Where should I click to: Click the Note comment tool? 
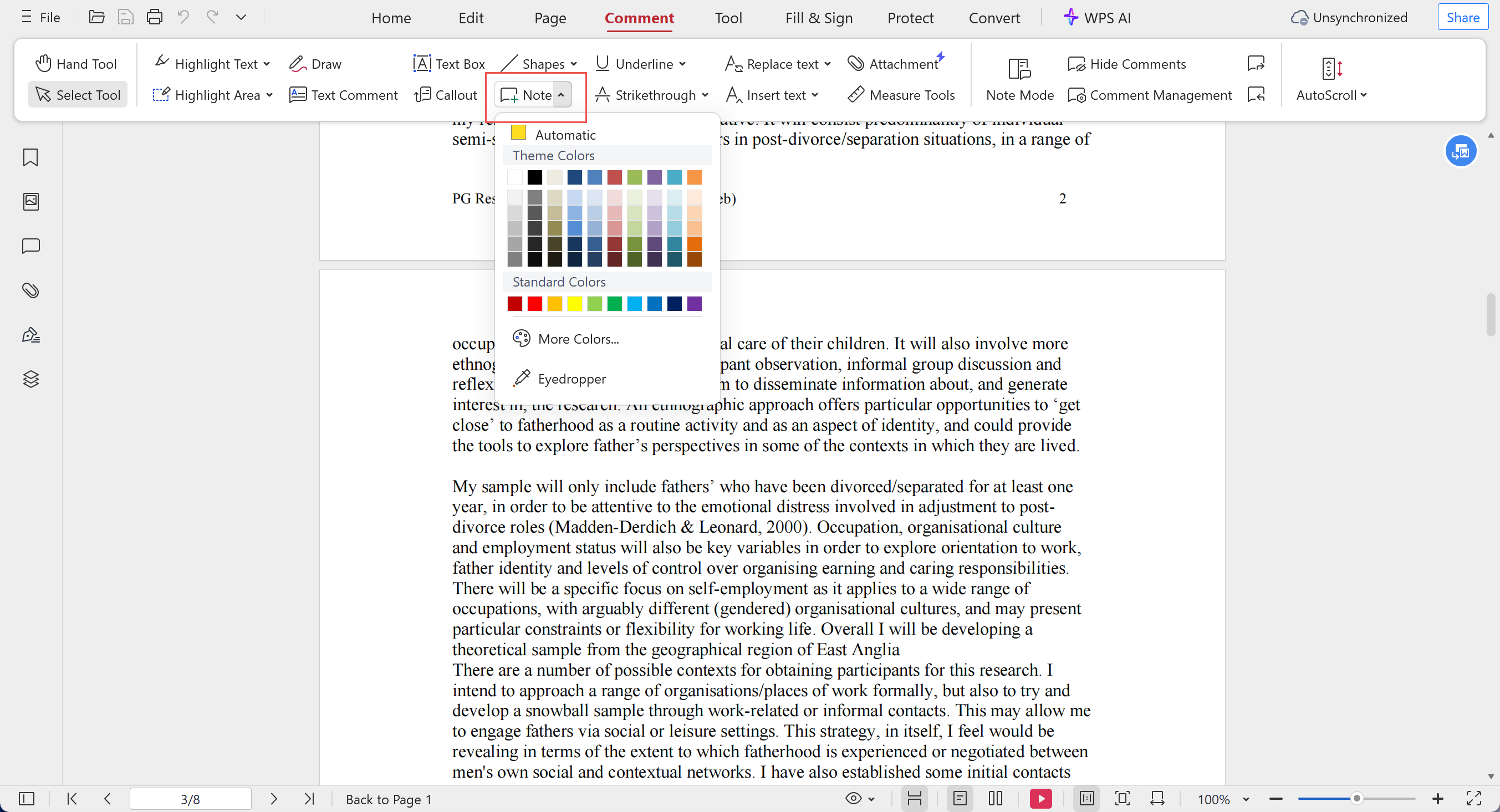(526, 94)
